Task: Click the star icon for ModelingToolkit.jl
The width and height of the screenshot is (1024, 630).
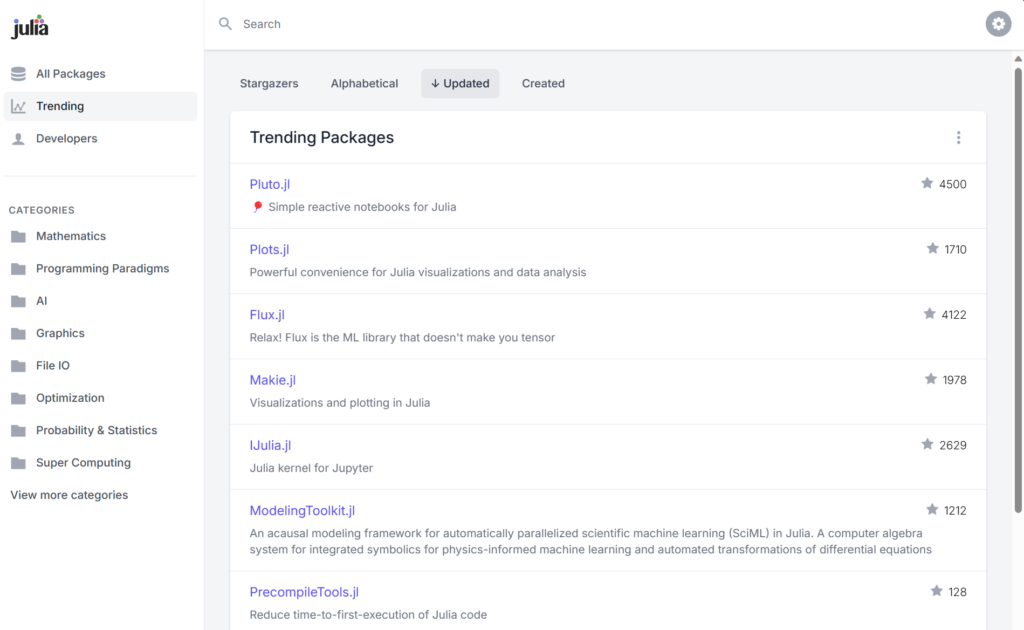Action: 932,510
